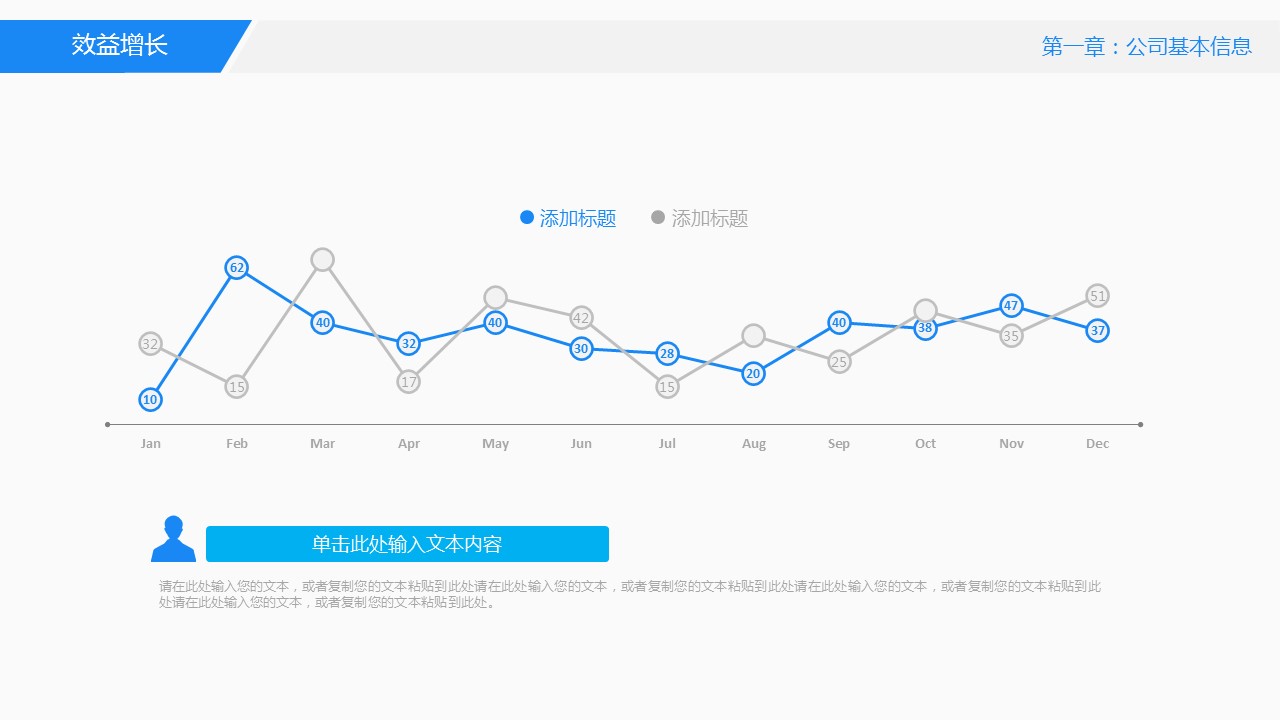Viewport: 1280px width, 720px height.
Task: Select the blue 添加标题 legend label
Action: click(x=578, y=219)
